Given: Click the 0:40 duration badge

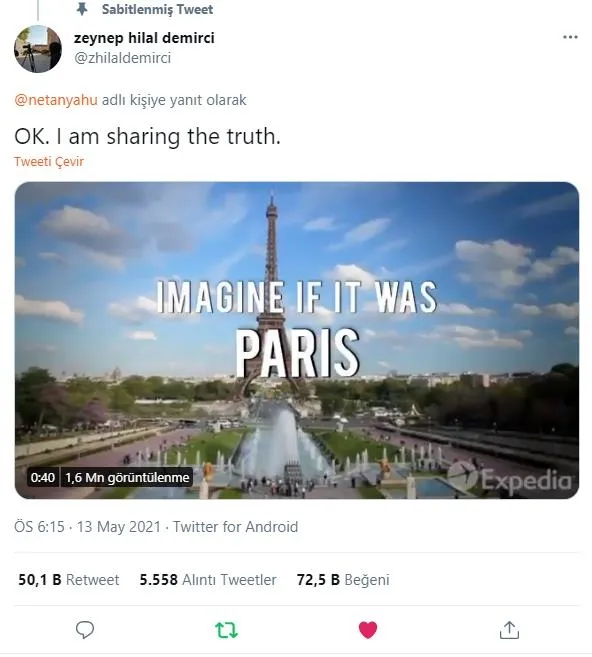Looking at the screenshot, I should tap(43, 477).
